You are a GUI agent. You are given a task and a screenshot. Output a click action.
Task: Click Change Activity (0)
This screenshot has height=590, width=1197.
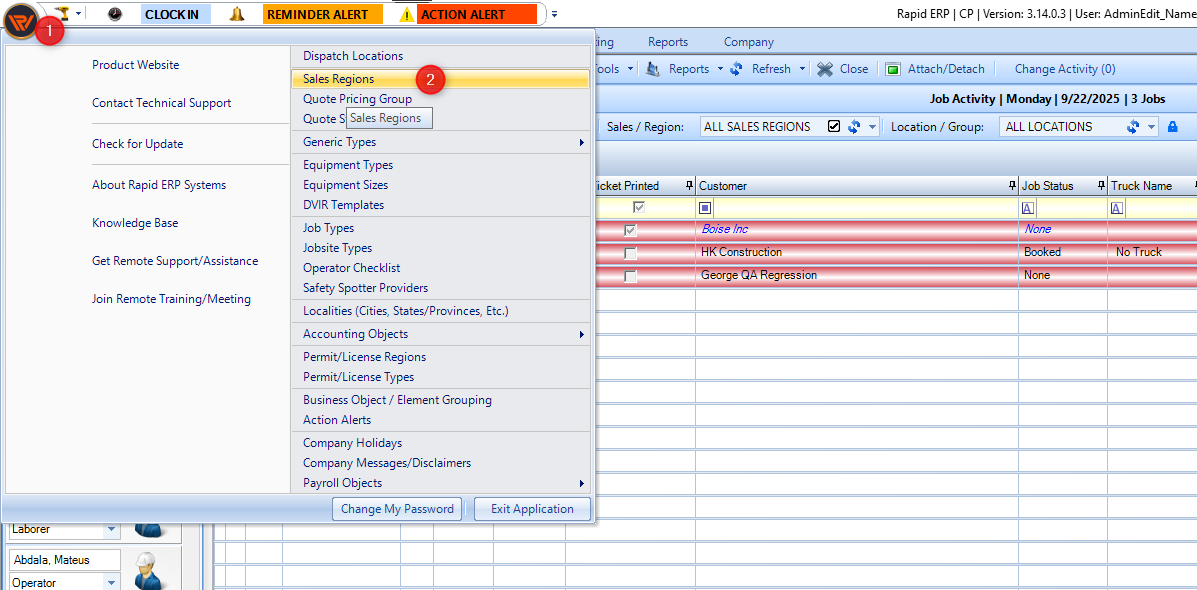pyautogui.click(x=1065, y=69)
